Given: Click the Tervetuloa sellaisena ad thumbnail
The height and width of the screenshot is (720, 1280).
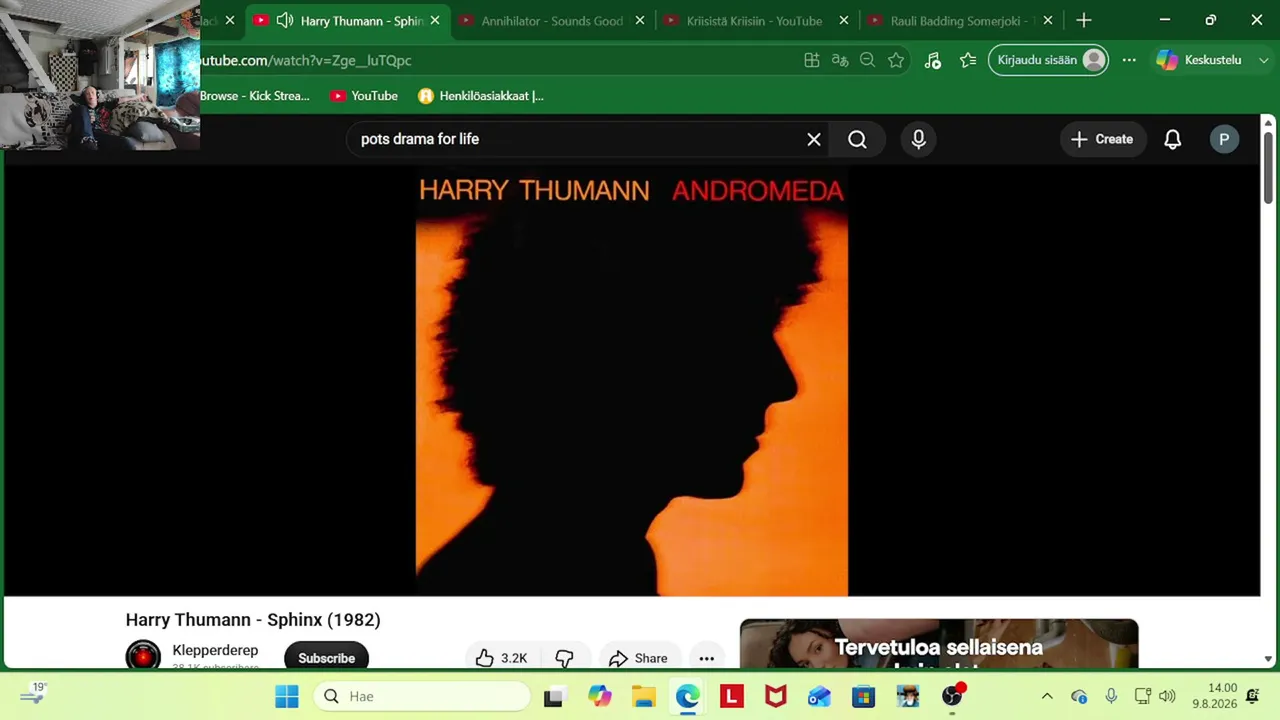Looking at the screenshot, I should [x=939, y=644].
